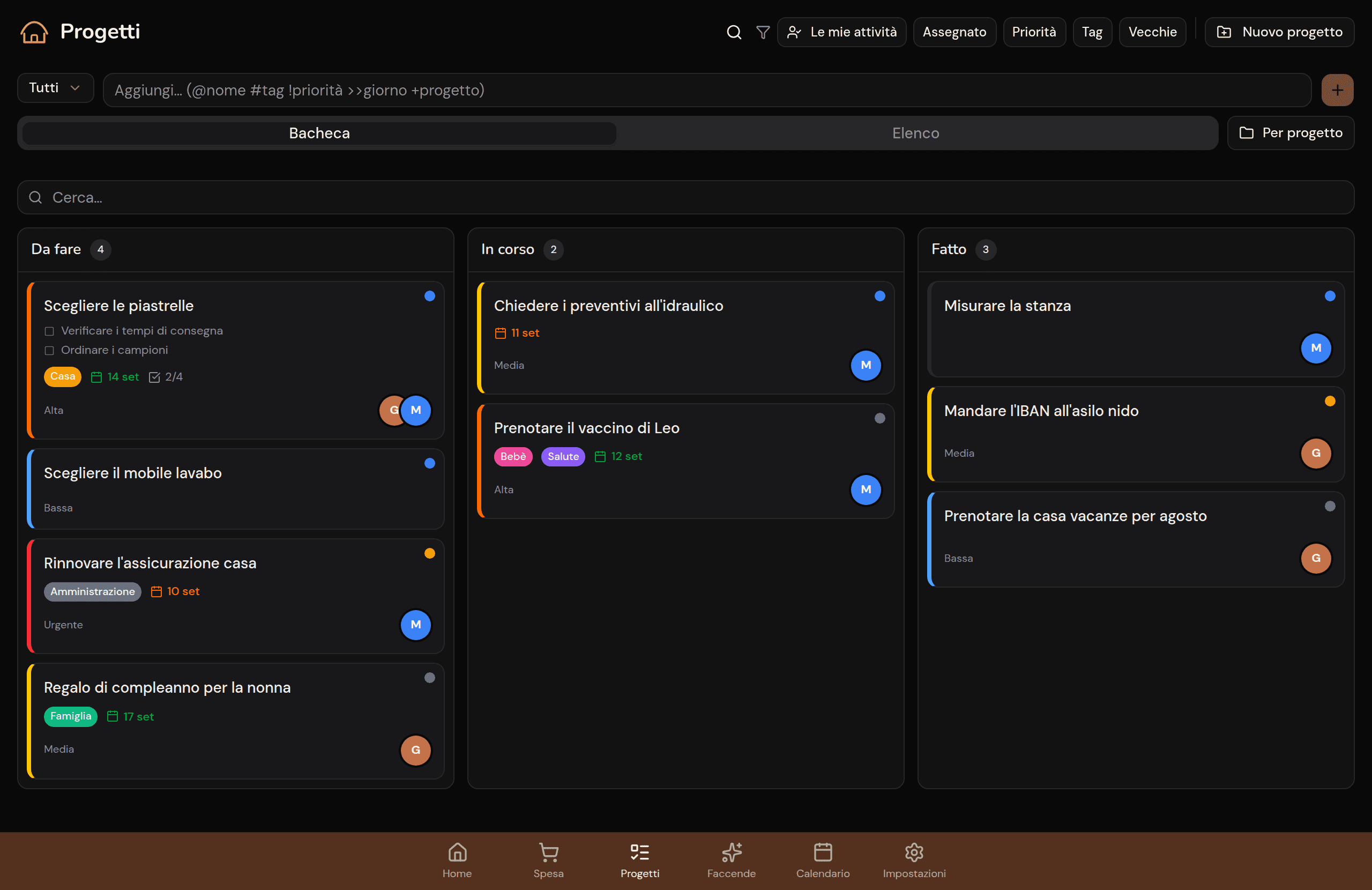Click G avatar on Mandare l'IBAN card
Viewport: 1372px width, 890px height.
click(1316, 453)
